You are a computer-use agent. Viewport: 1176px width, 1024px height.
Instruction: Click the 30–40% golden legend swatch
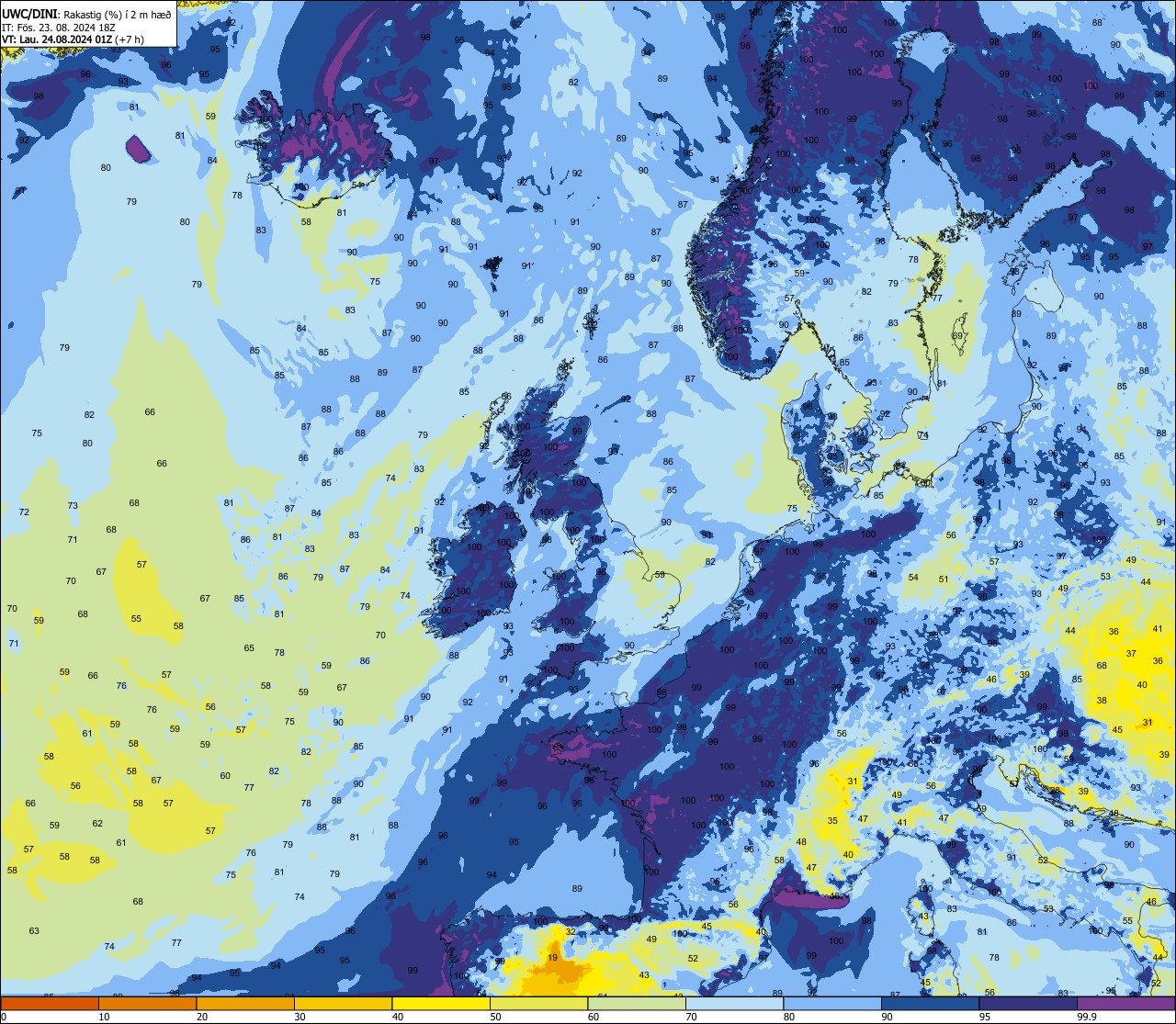click(x=343, y=1004)
